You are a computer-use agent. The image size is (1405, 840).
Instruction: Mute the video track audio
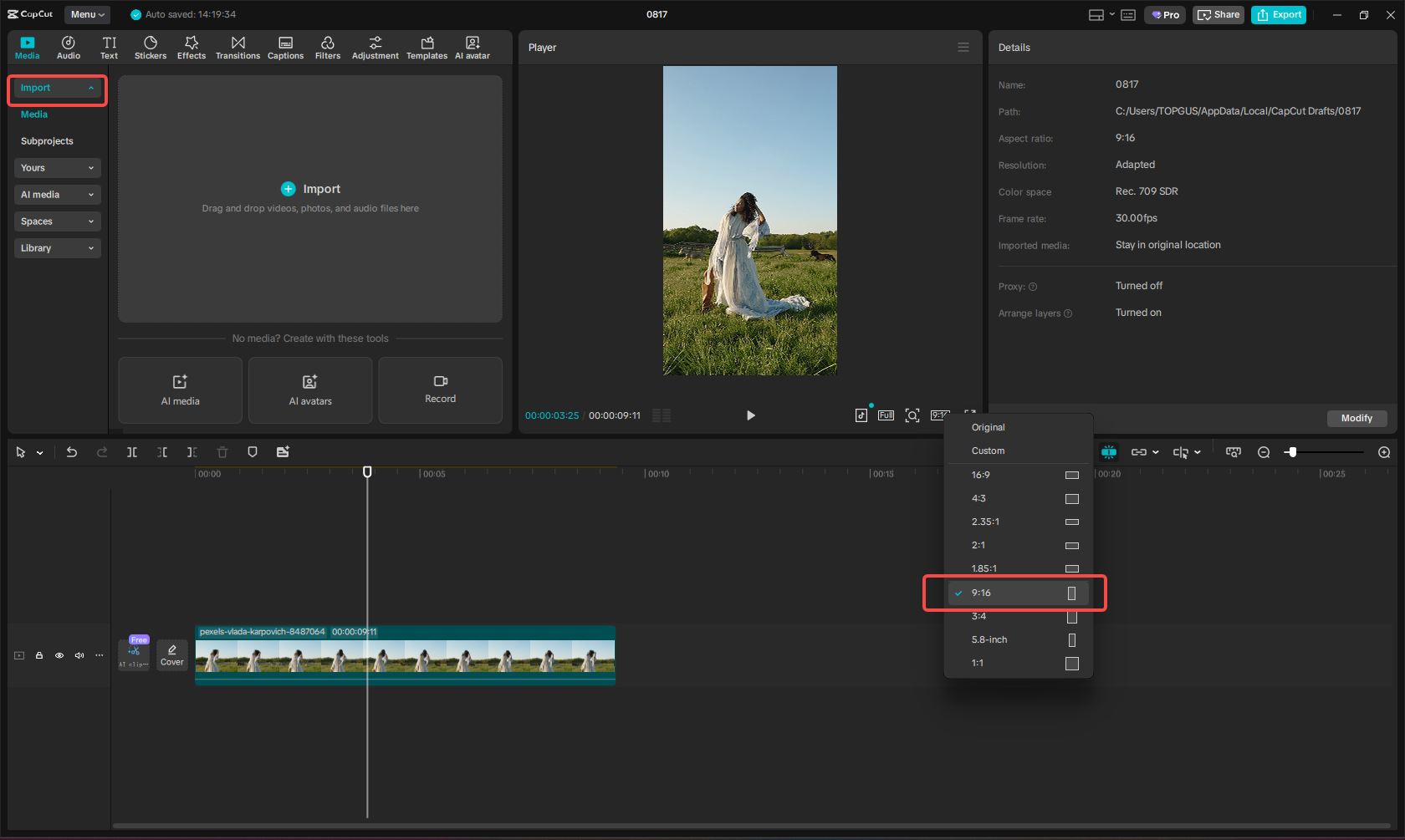[79, 655]
